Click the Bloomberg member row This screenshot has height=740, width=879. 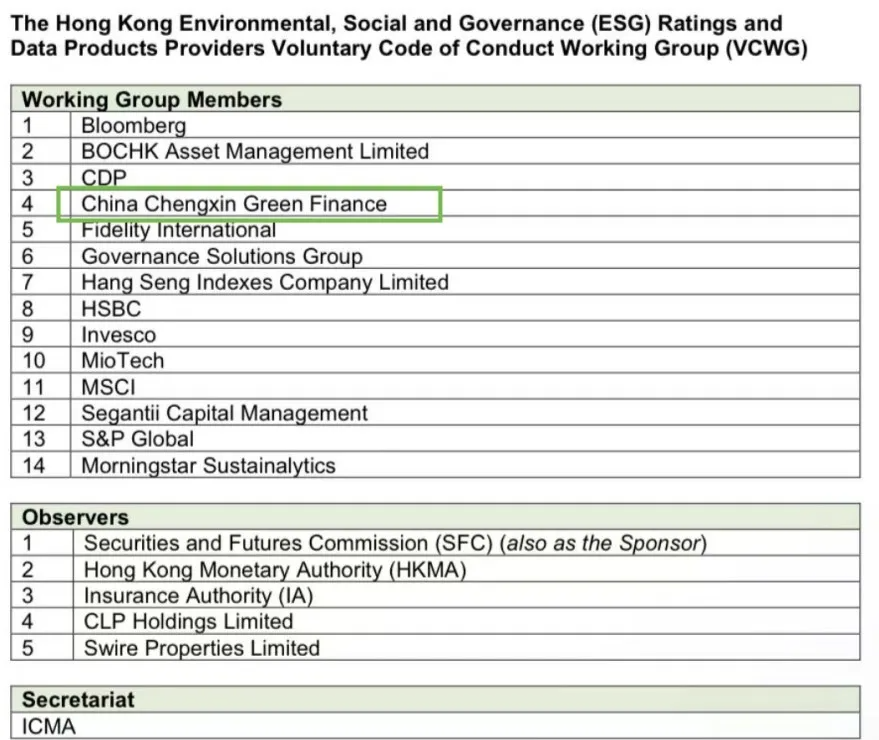coord(134,126)
